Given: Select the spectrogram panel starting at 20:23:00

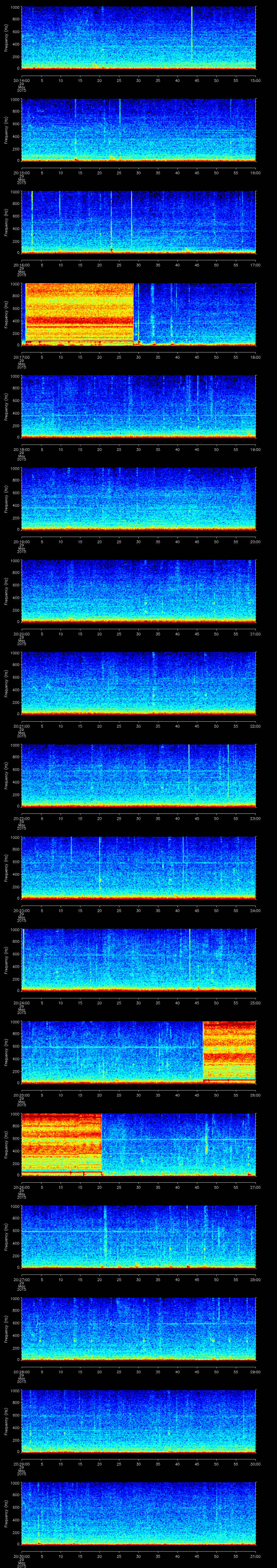Looking at the screenshot, I should [139, 868].
